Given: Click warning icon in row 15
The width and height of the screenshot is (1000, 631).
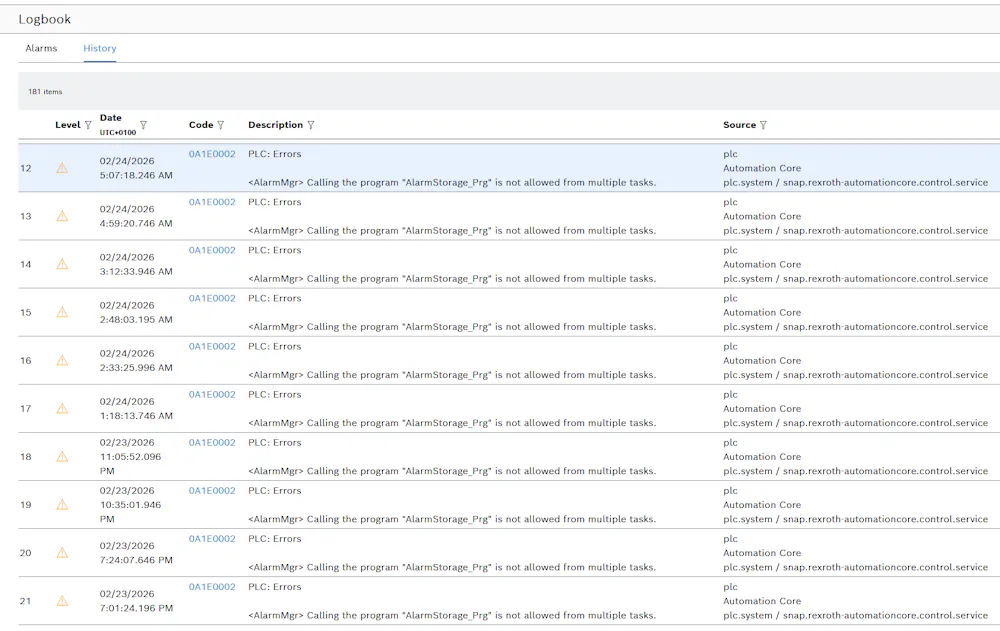Looking at the screenshot, I should tap(62, 313).
